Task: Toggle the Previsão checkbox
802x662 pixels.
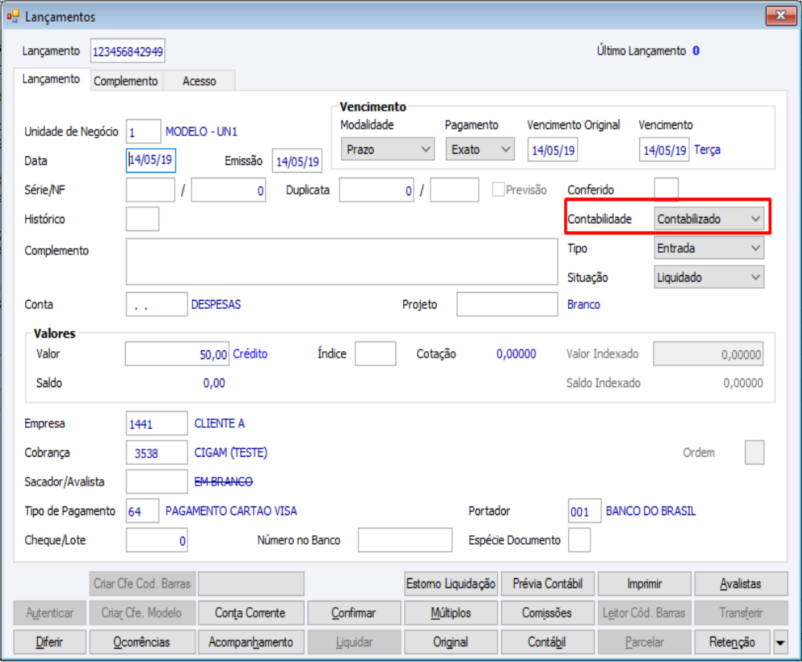Action: point(498,190)
